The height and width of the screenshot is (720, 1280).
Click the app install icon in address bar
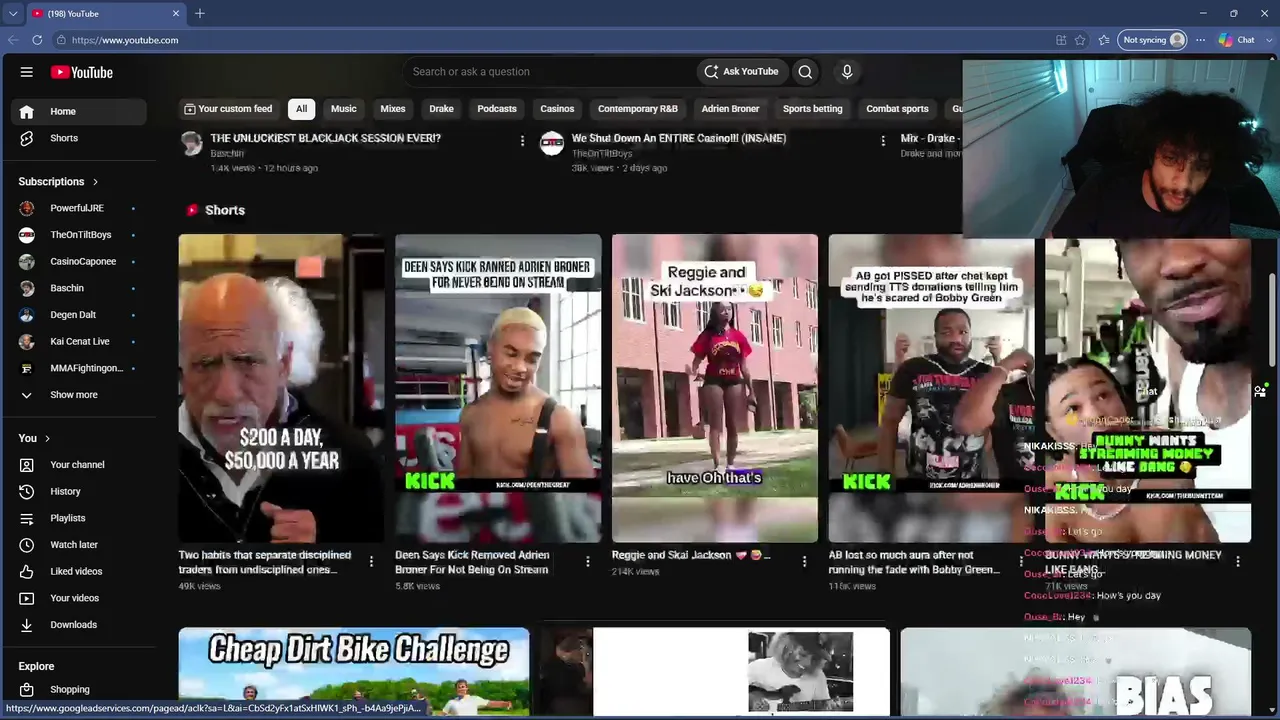click(x=1061, y=40)
